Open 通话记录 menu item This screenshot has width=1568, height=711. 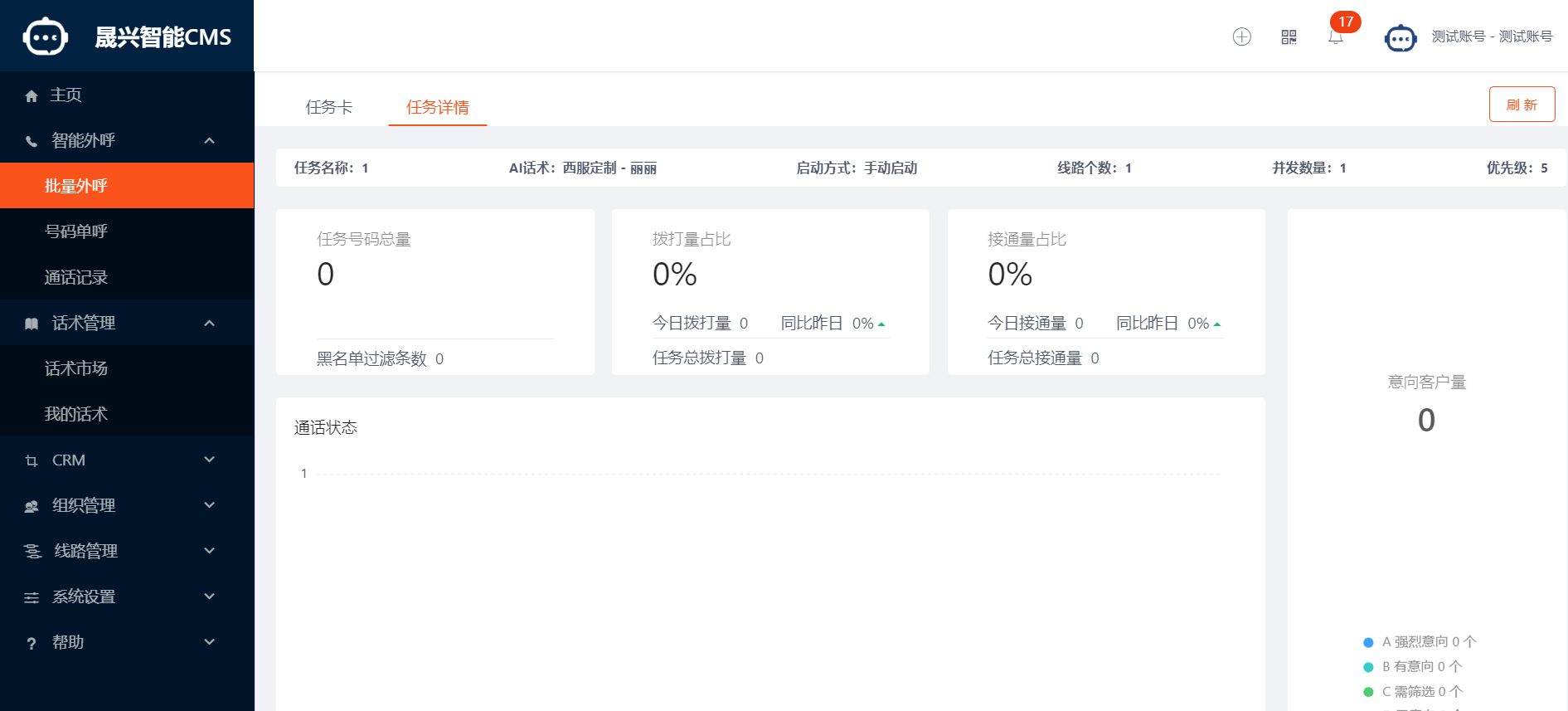(x=127, y=277)
